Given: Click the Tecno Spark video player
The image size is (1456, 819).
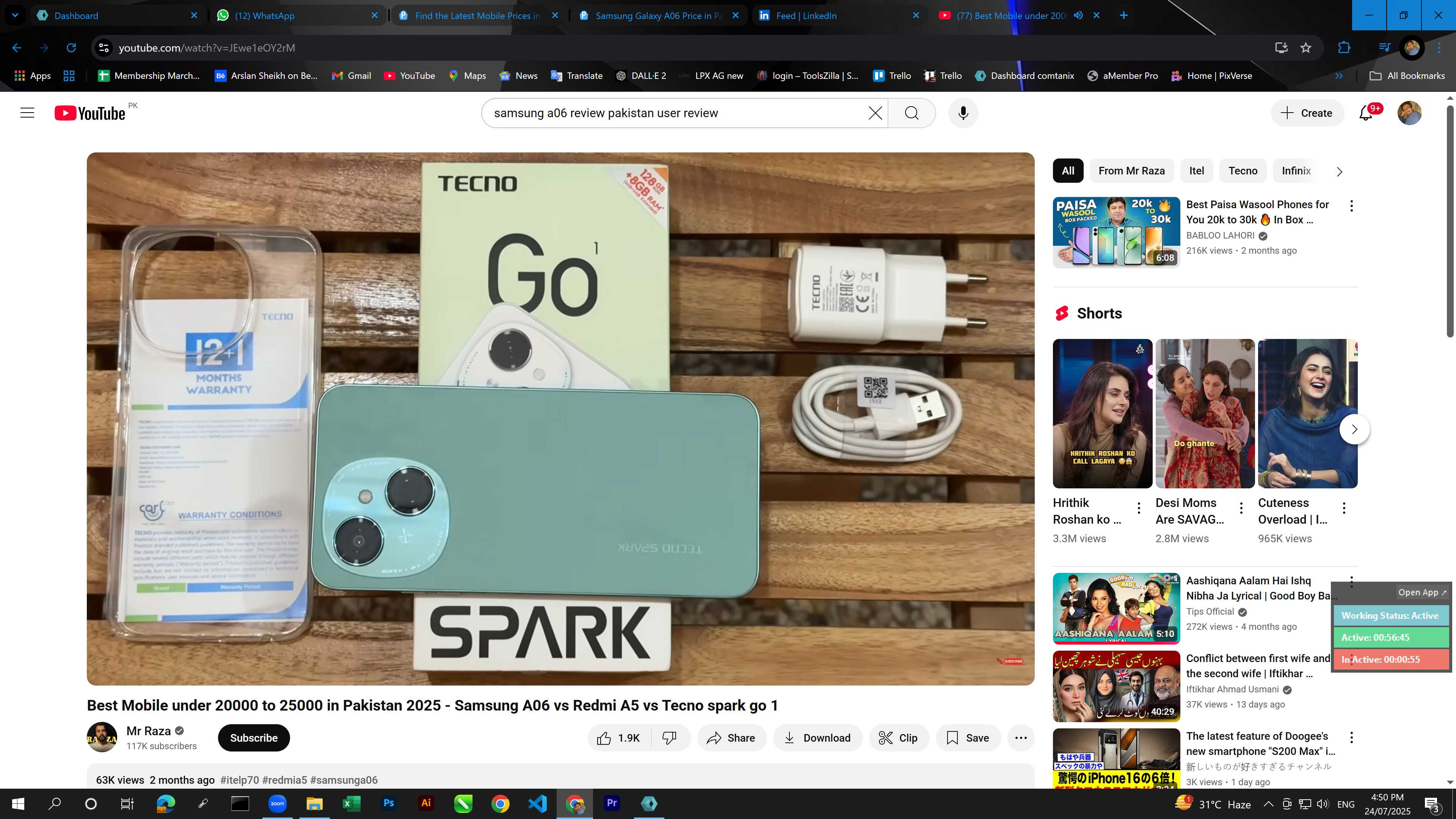Looking at the screenshot, I should pos(560,419).
